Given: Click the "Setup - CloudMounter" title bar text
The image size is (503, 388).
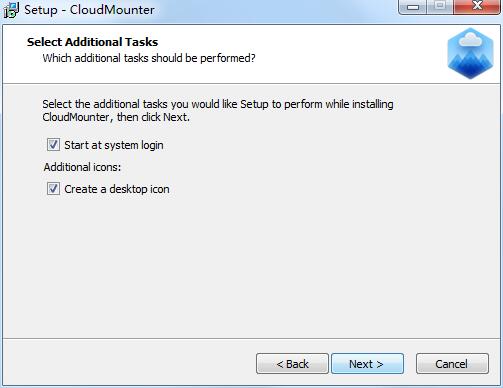Looking at the screenshot, I should [x=89, y=10].
